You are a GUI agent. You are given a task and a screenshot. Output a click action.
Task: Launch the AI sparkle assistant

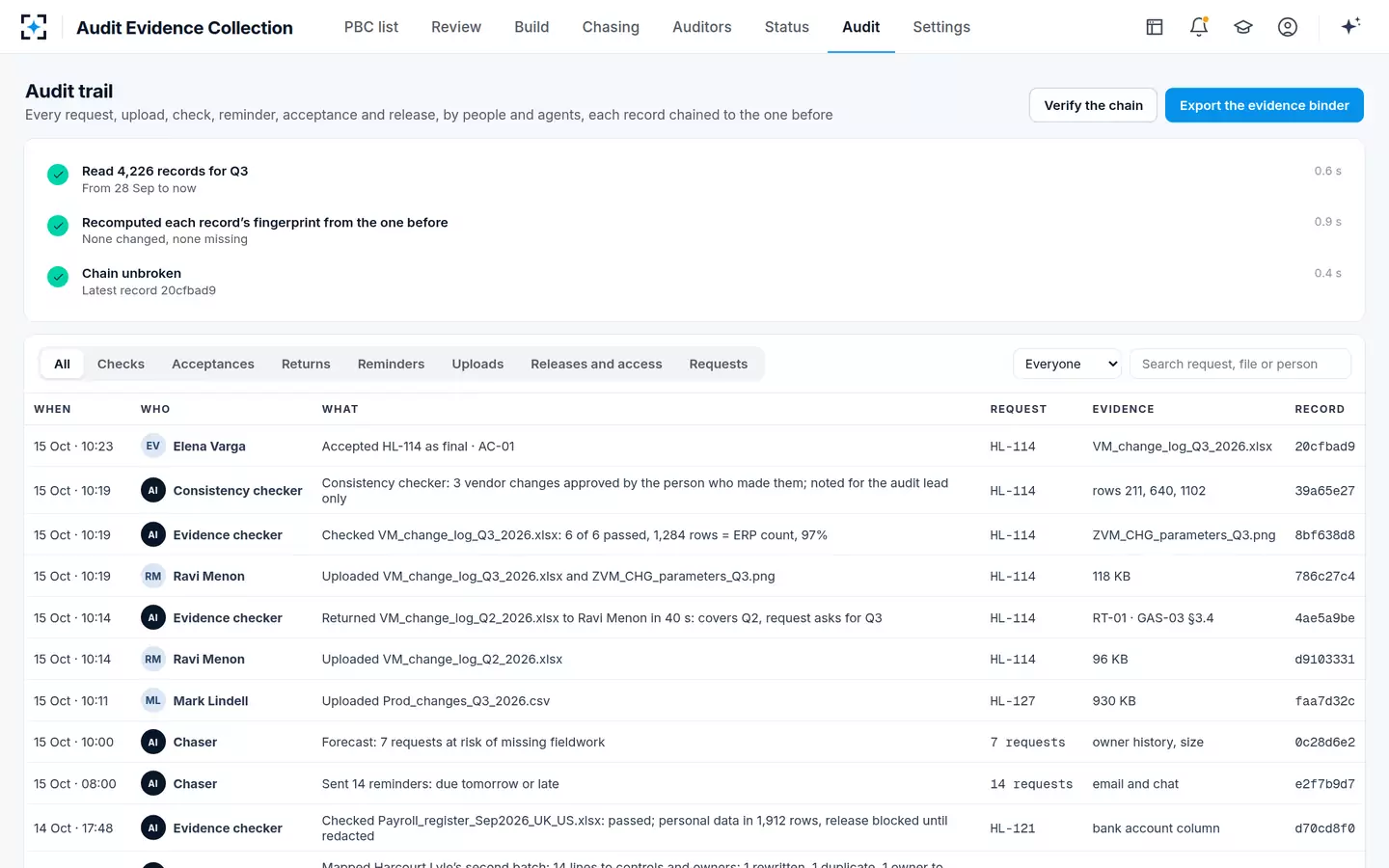pyautogui.click(x=1350, y=26)
